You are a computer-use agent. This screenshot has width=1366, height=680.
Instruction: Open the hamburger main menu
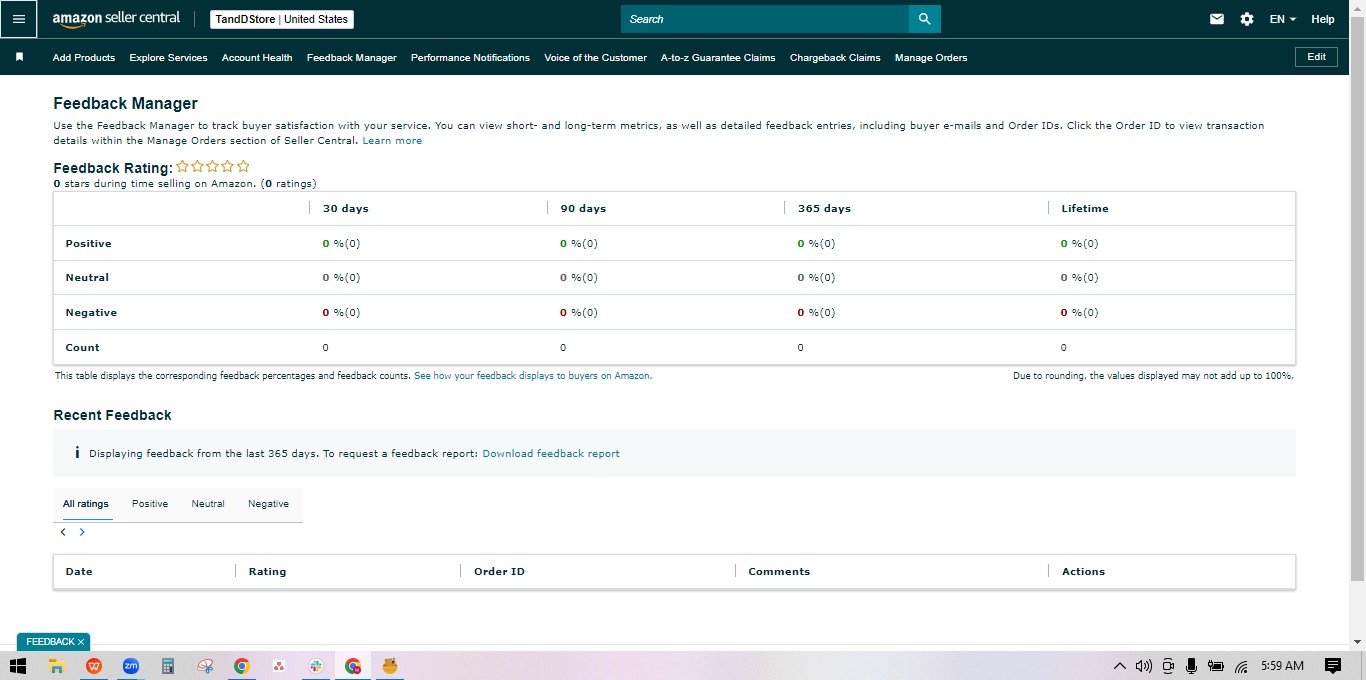(19, 19)
